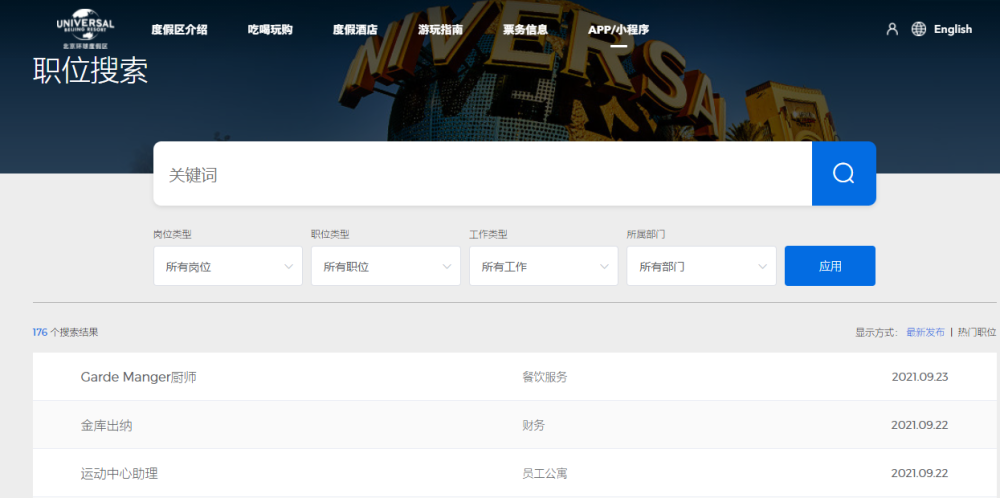The width and height of the screenshot is (1000, 498).
Task: Click the 2021.09.22 date in 金库出纳 row
Action: [920, 425]
